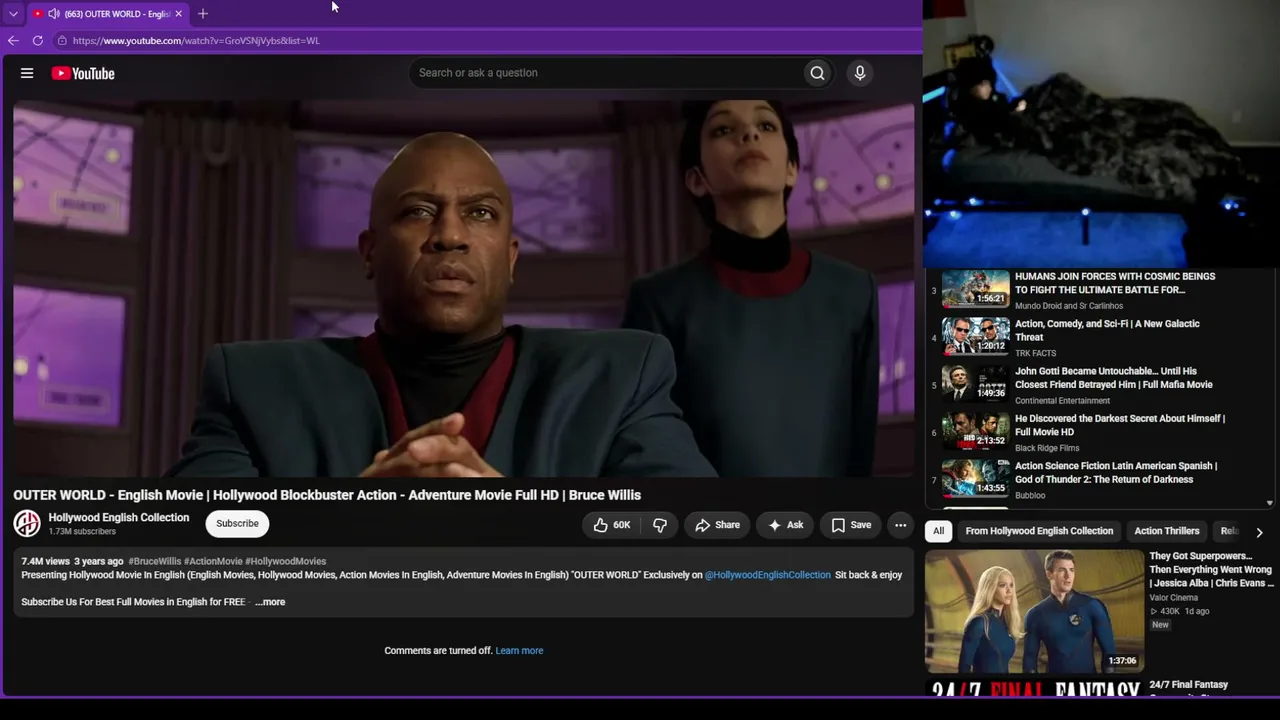
Task: Play the 'Darkest Secret About Himself' thumbnail
Action: 976,431
